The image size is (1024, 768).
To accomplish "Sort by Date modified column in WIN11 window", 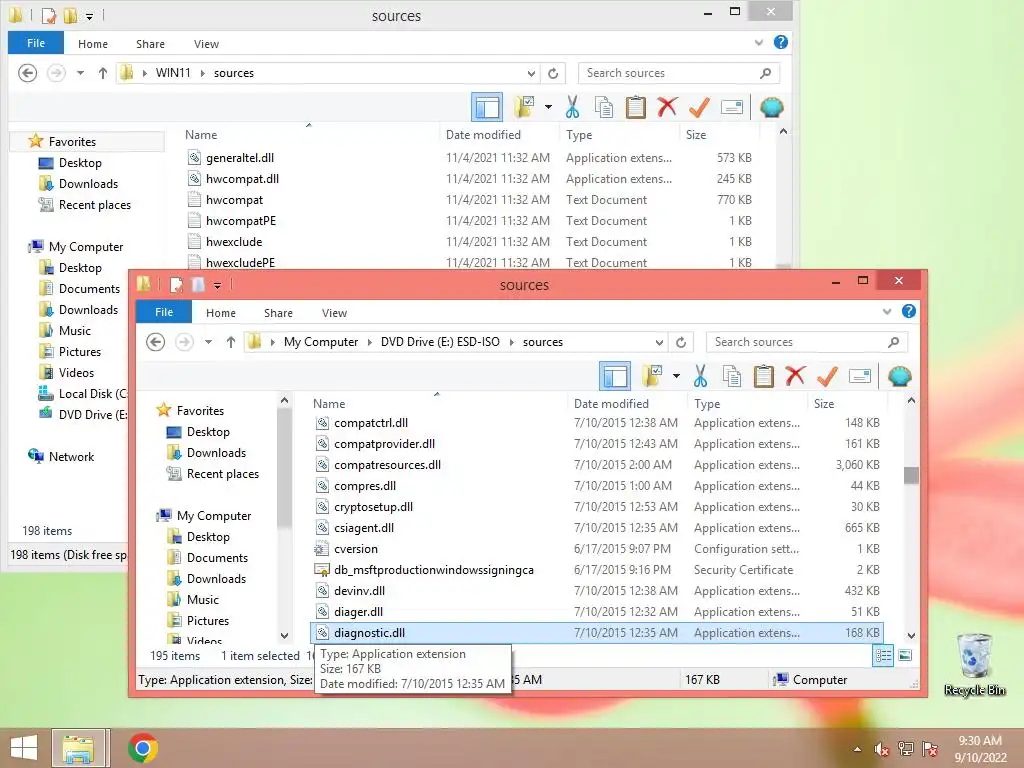I will [x=483, y=135].
